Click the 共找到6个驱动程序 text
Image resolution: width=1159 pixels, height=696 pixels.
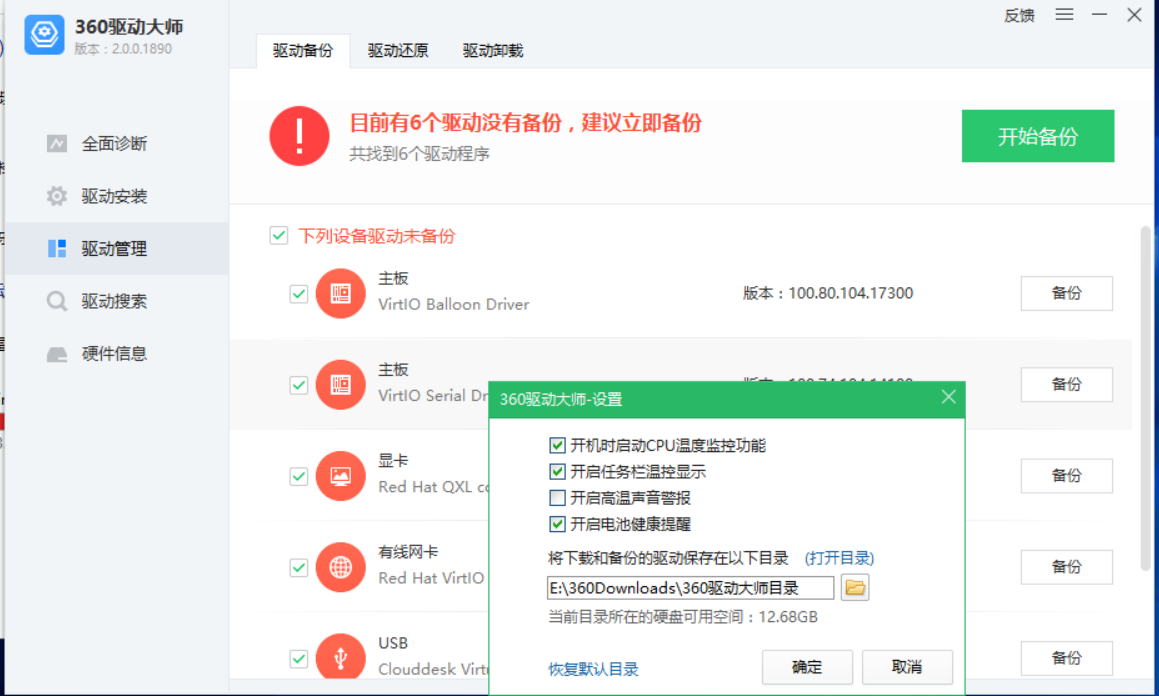(x=419, y=154)
